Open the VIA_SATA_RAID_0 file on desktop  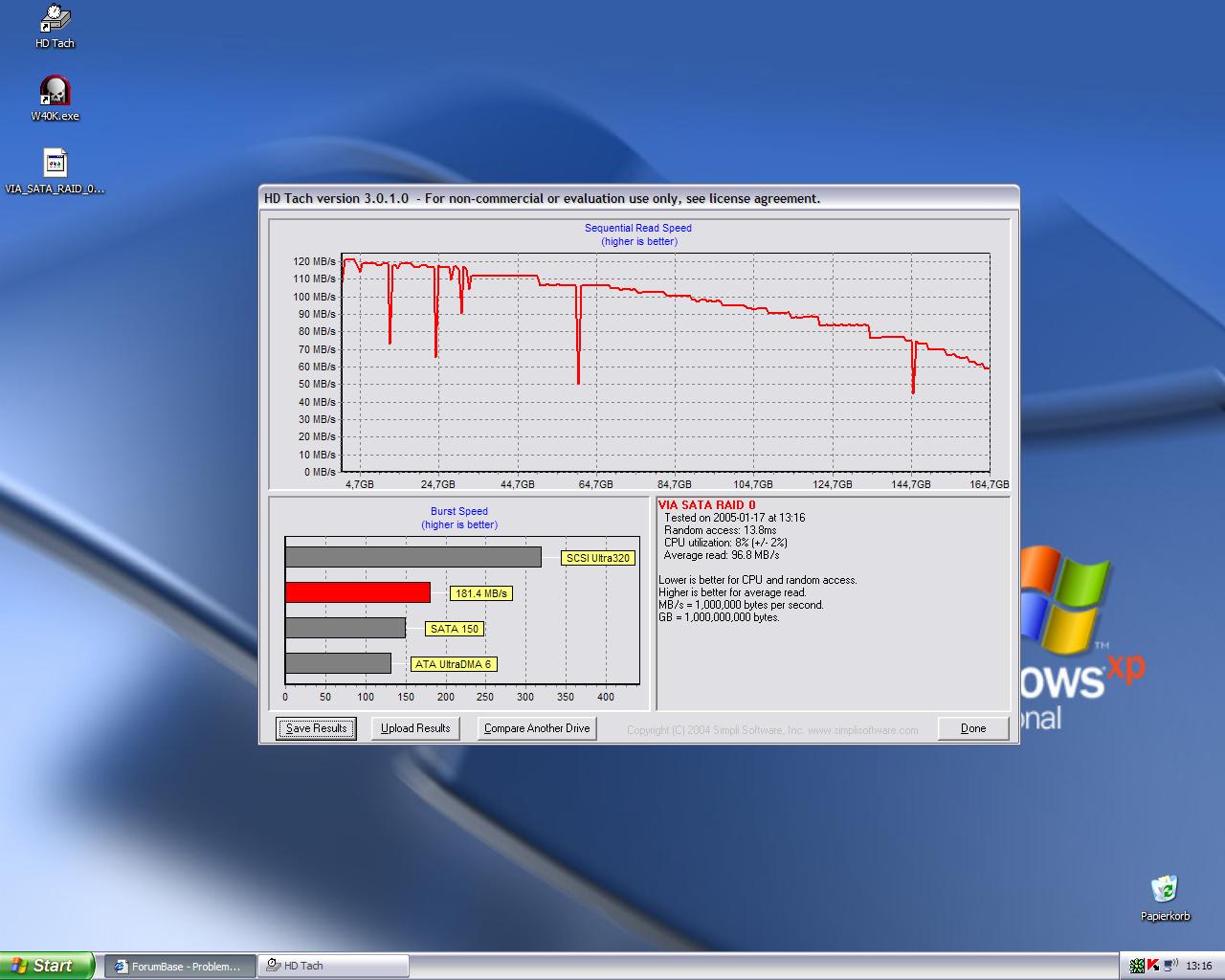pyautogui.click(x=55, y=171)
